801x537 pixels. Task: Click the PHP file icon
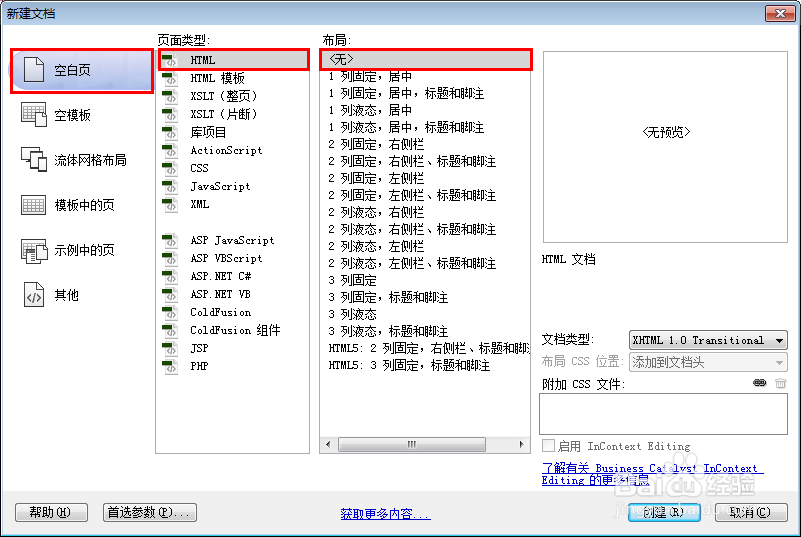pos(170,366)
